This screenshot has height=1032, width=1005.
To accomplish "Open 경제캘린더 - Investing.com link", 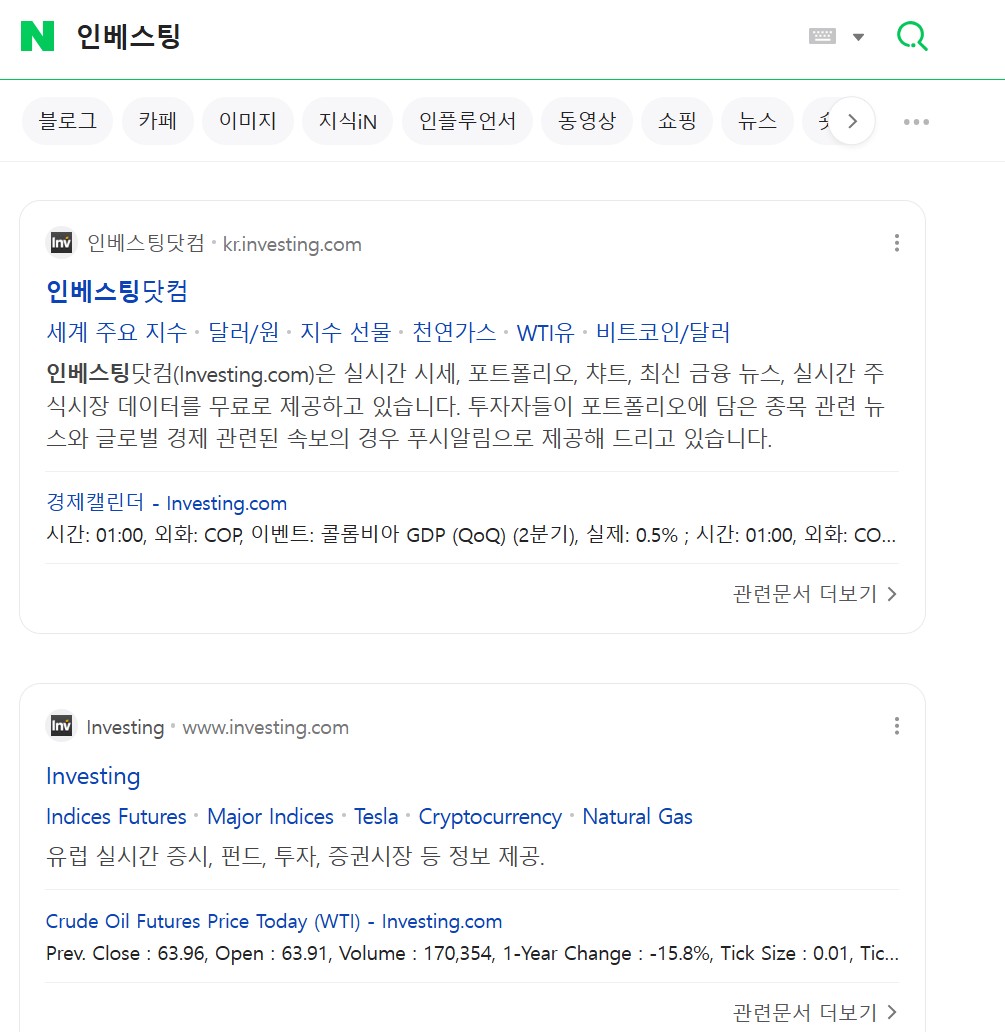I will pos(167,503).
